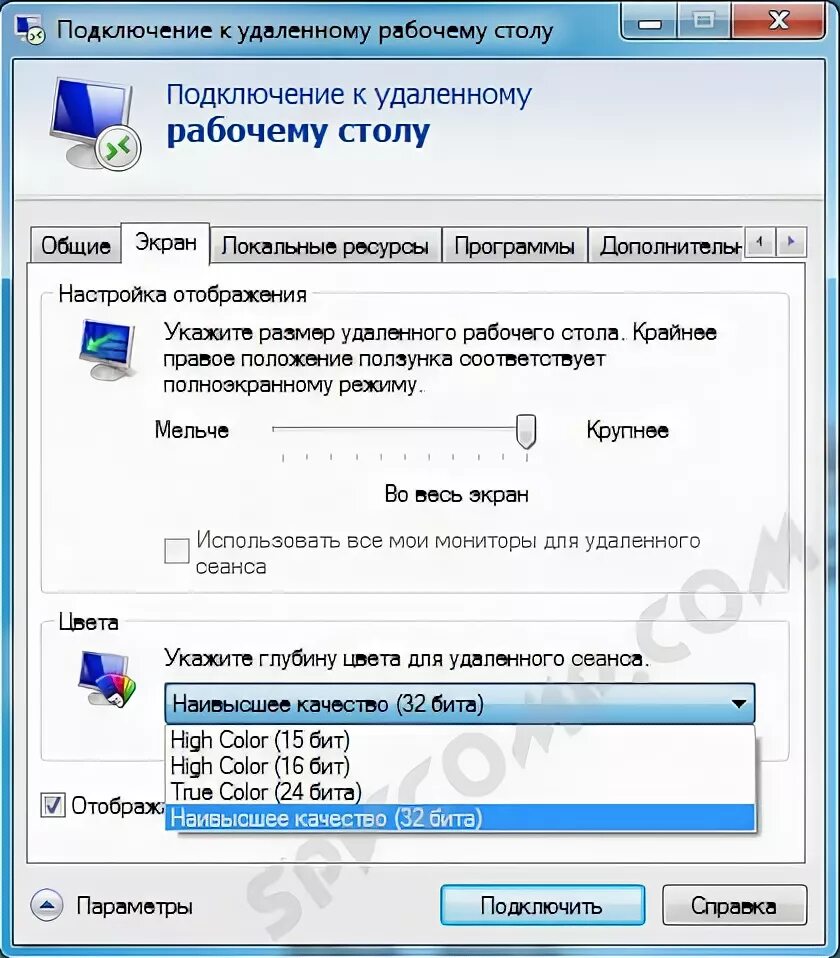Collapse options with the Параметры arrow icon

(47, 904)
